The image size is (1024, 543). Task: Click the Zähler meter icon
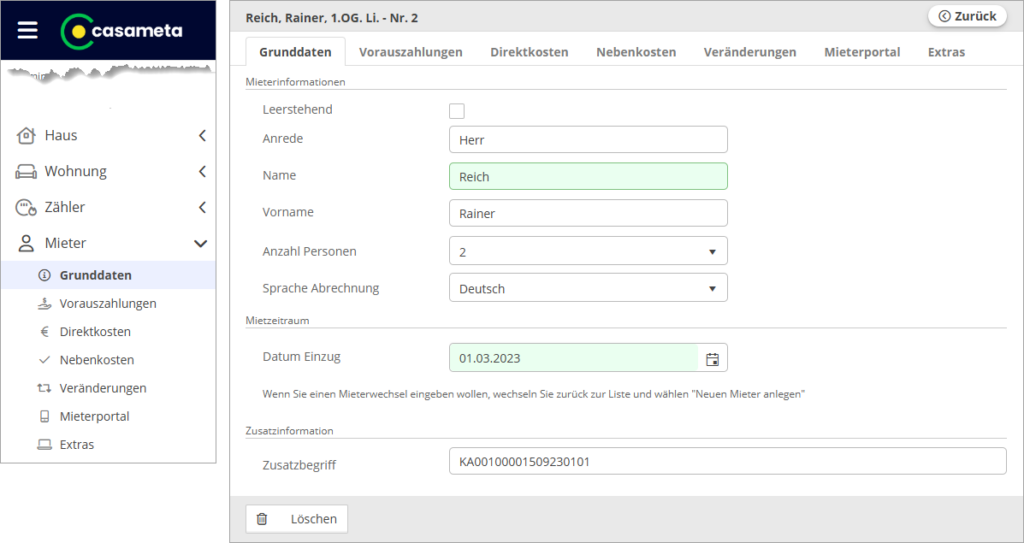tap(25, 207)
